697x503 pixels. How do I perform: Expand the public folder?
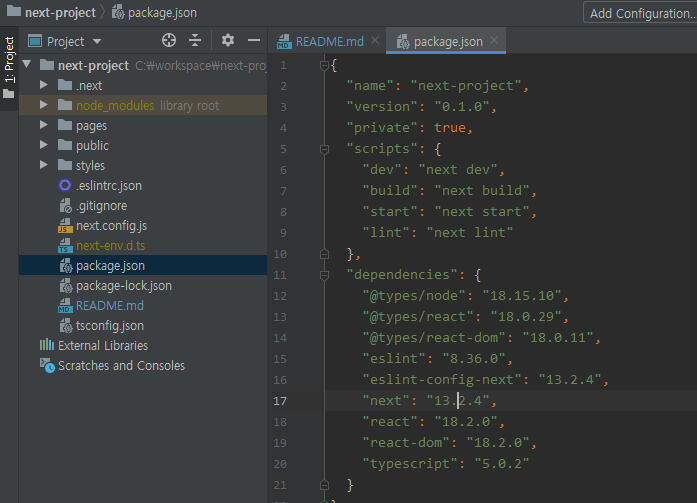[x=44, y=144]
